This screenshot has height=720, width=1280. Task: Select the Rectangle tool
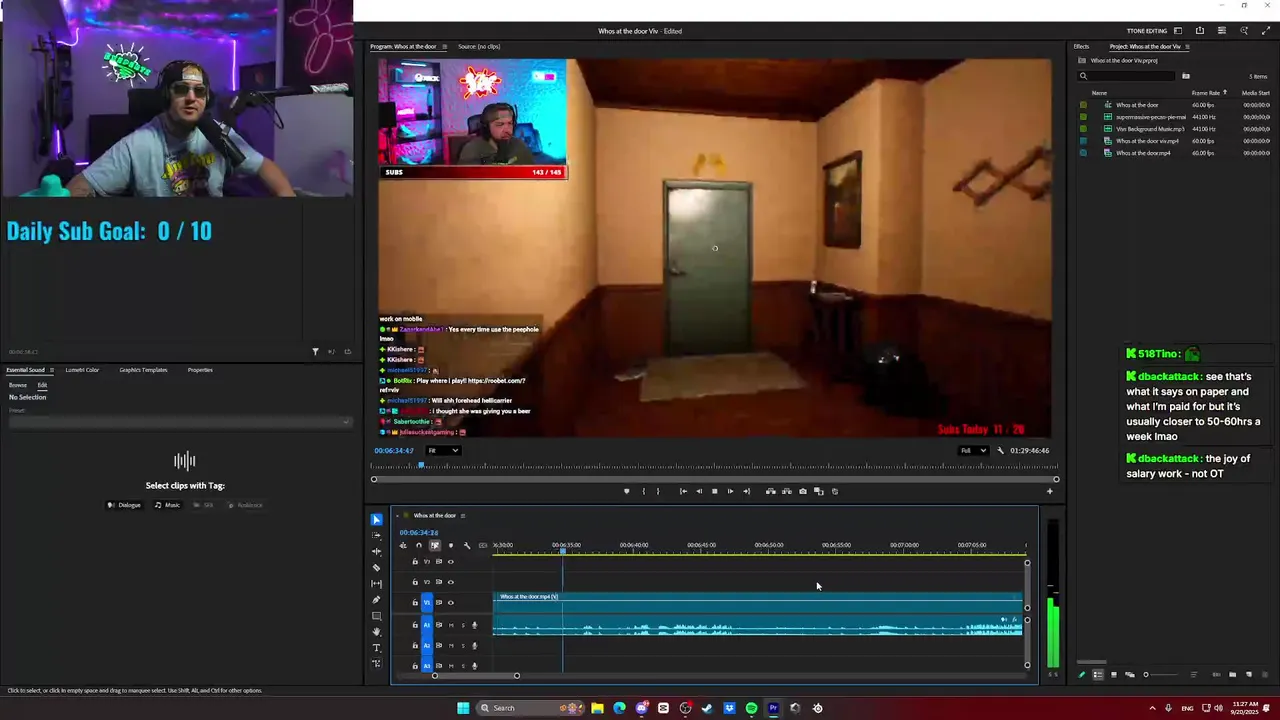point(376,616)
